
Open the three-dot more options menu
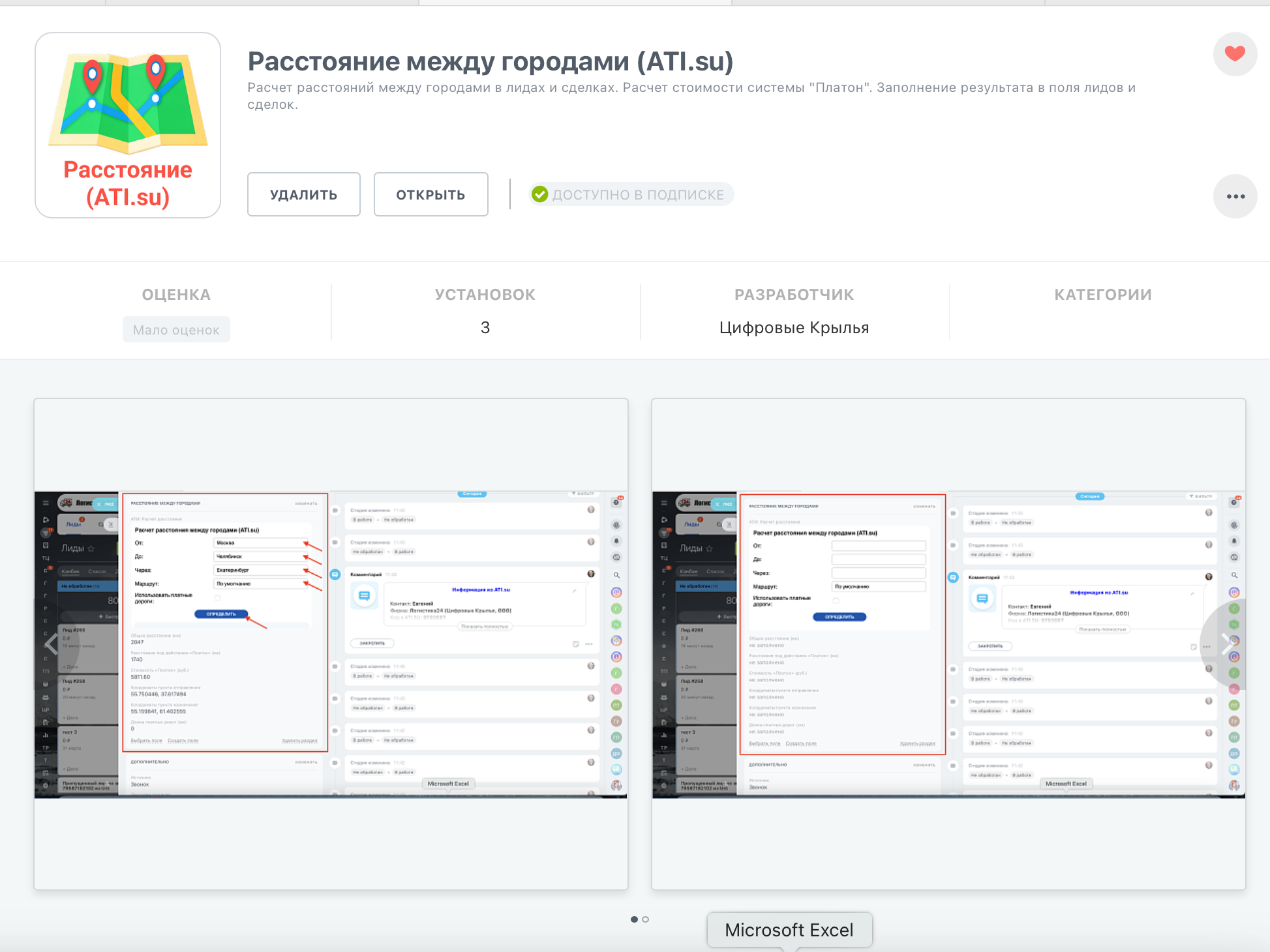pos(1235,196)
